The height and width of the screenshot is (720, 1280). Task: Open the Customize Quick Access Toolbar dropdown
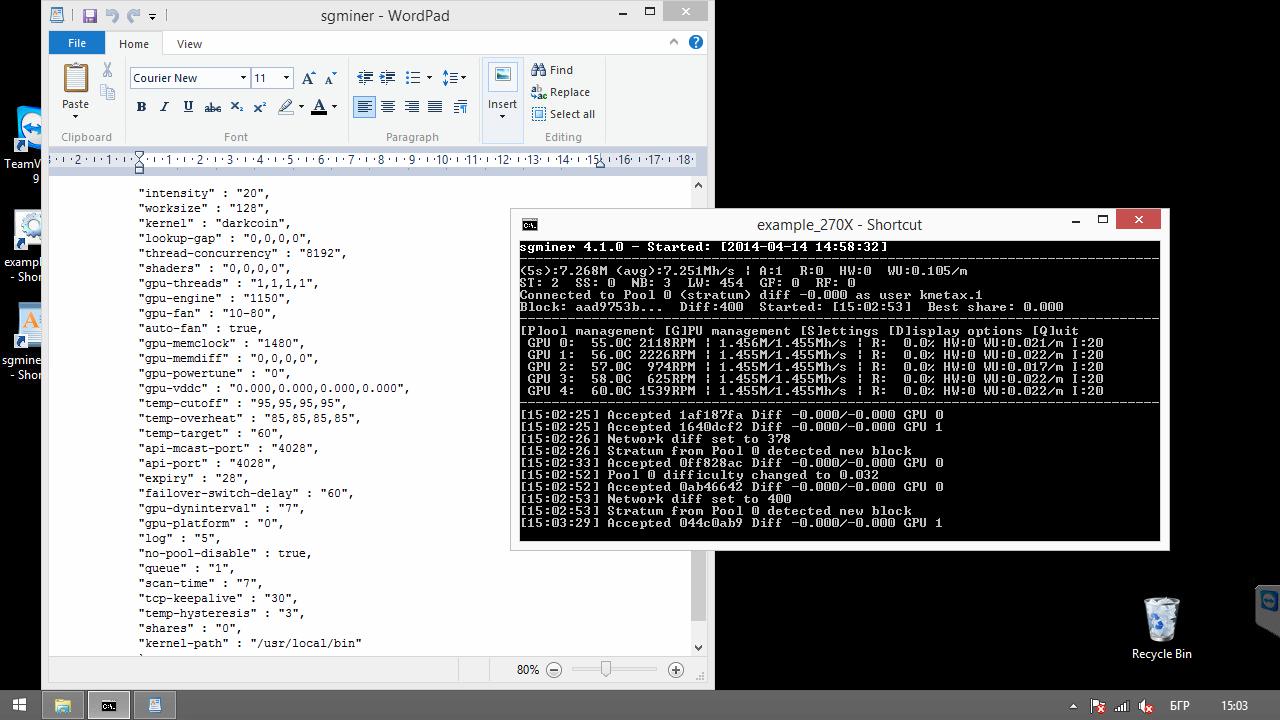[x=152, y=16]
